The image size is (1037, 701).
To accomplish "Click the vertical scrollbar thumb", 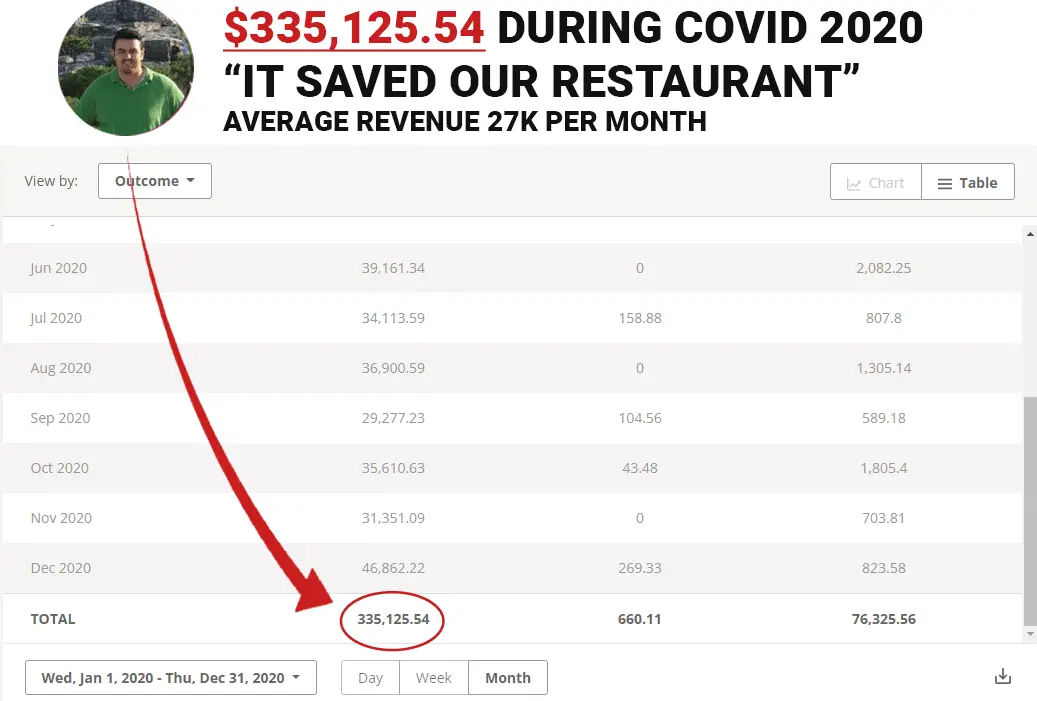I will [1029, 510].
